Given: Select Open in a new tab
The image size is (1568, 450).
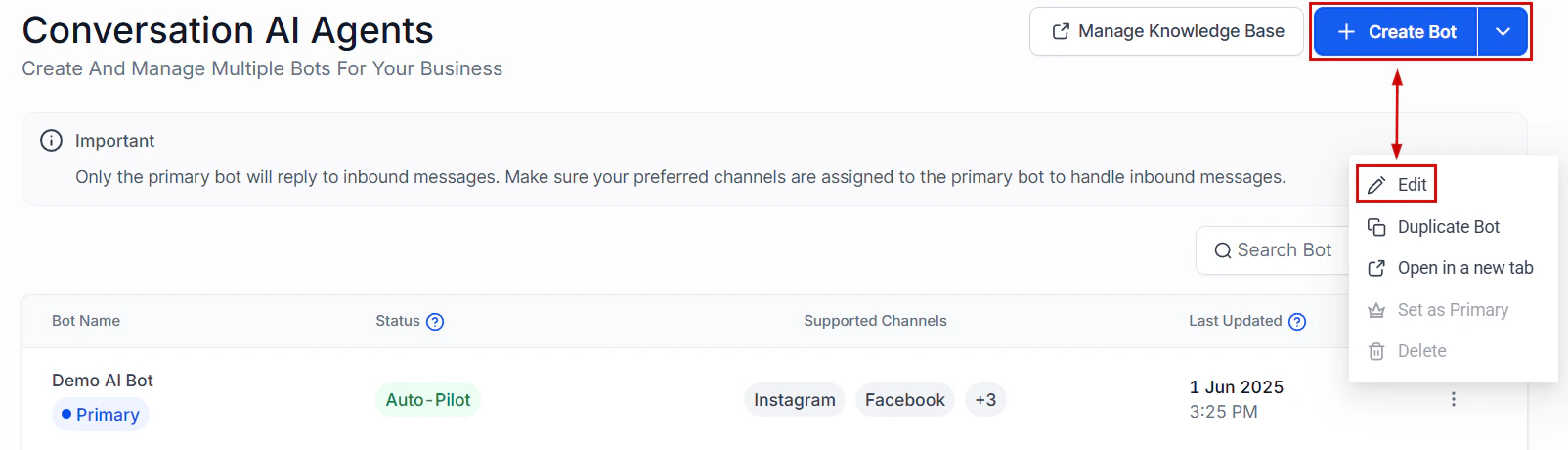Looking at the screenshot, I should (1450, 268).
